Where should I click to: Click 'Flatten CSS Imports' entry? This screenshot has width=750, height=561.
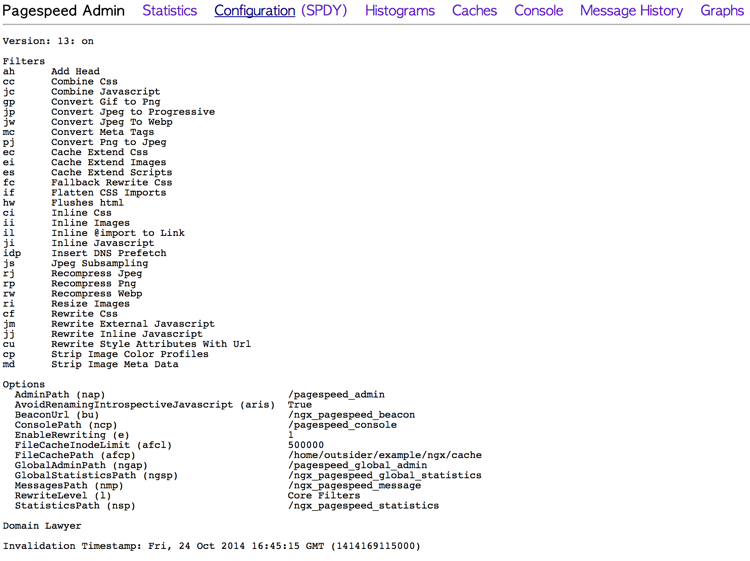point(109,192)
